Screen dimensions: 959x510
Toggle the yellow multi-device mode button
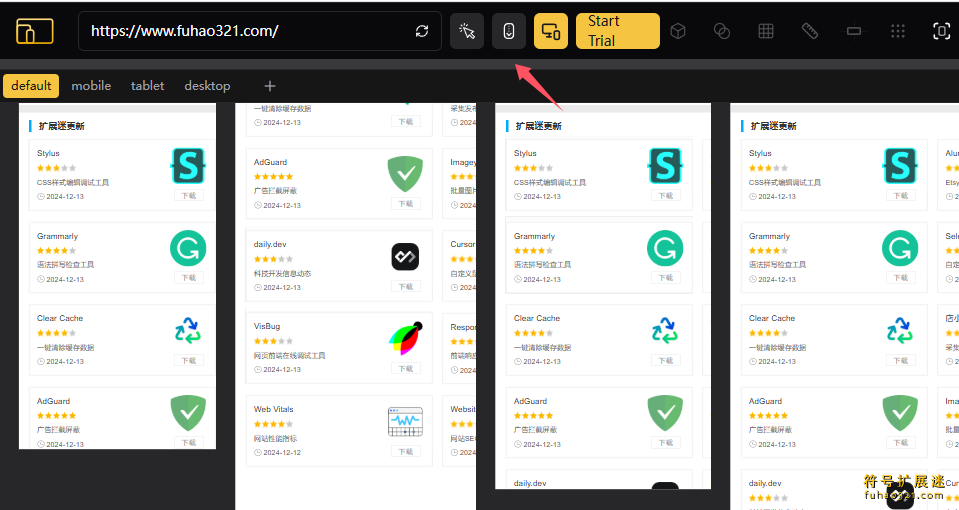coord(551,31)
